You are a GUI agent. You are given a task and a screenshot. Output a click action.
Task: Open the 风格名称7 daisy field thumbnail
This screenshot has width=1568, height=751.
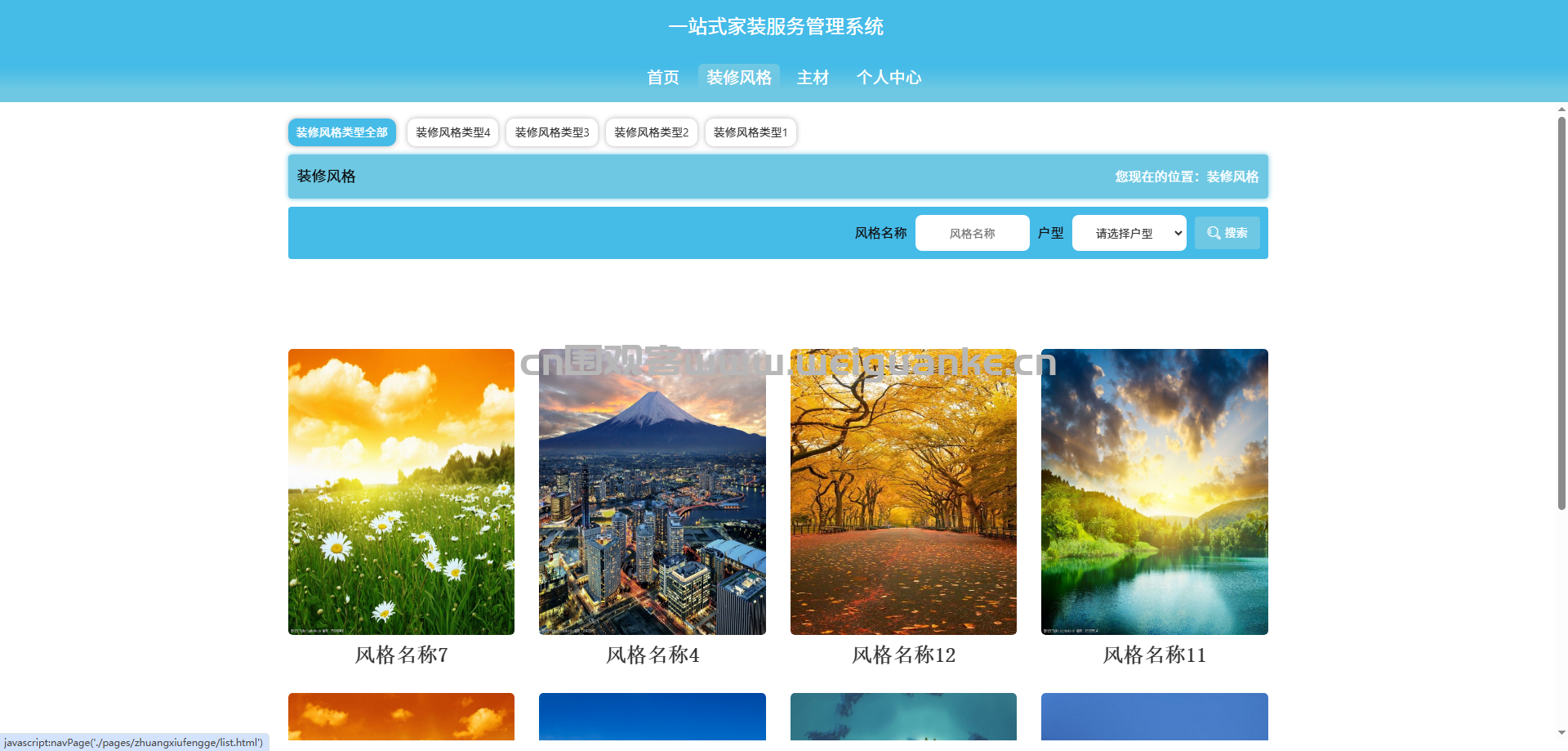[x=401, y=492]
